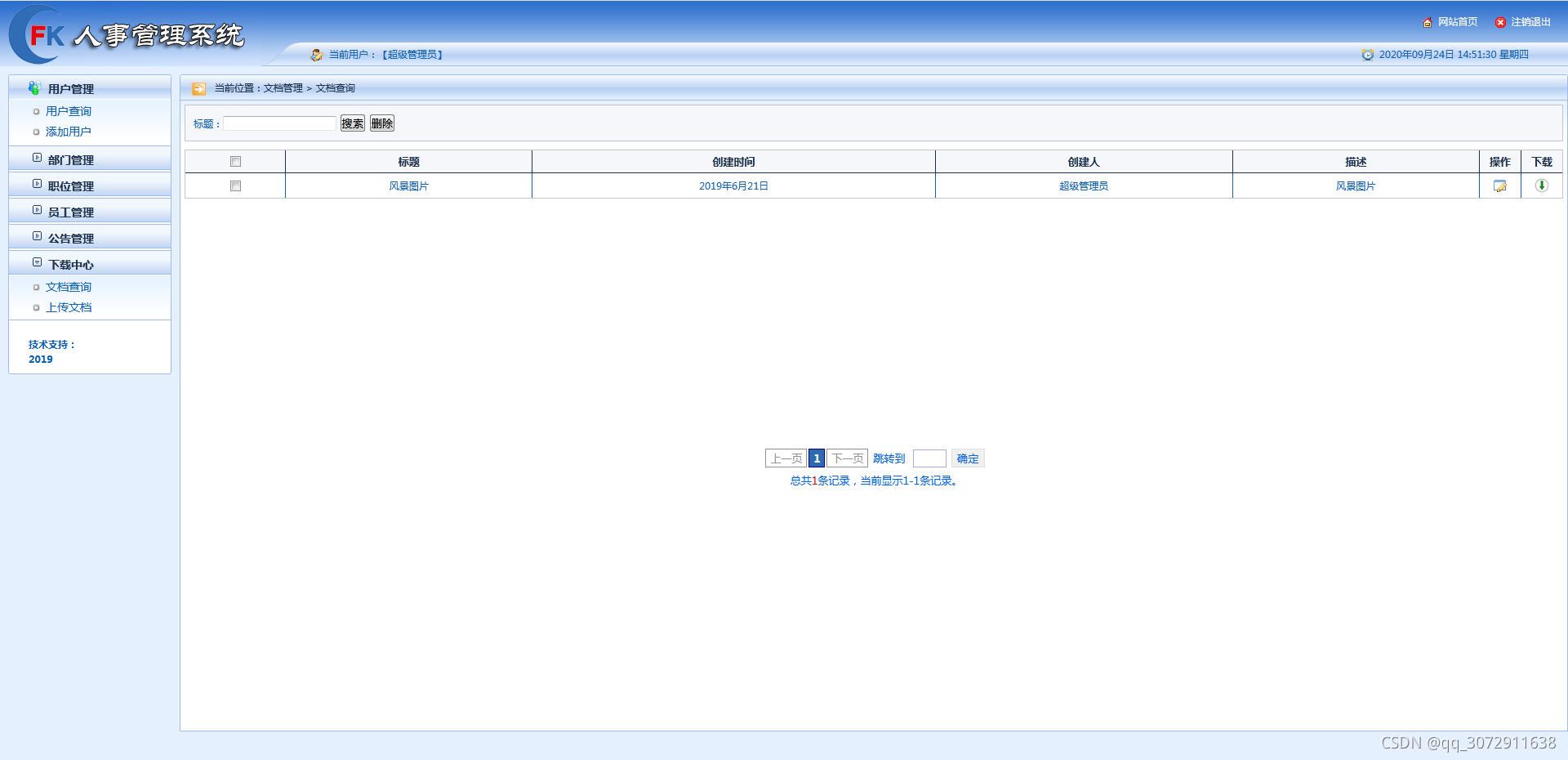Expand the 职位管理 menu section
1568x760 pixels.
(90, 186)
